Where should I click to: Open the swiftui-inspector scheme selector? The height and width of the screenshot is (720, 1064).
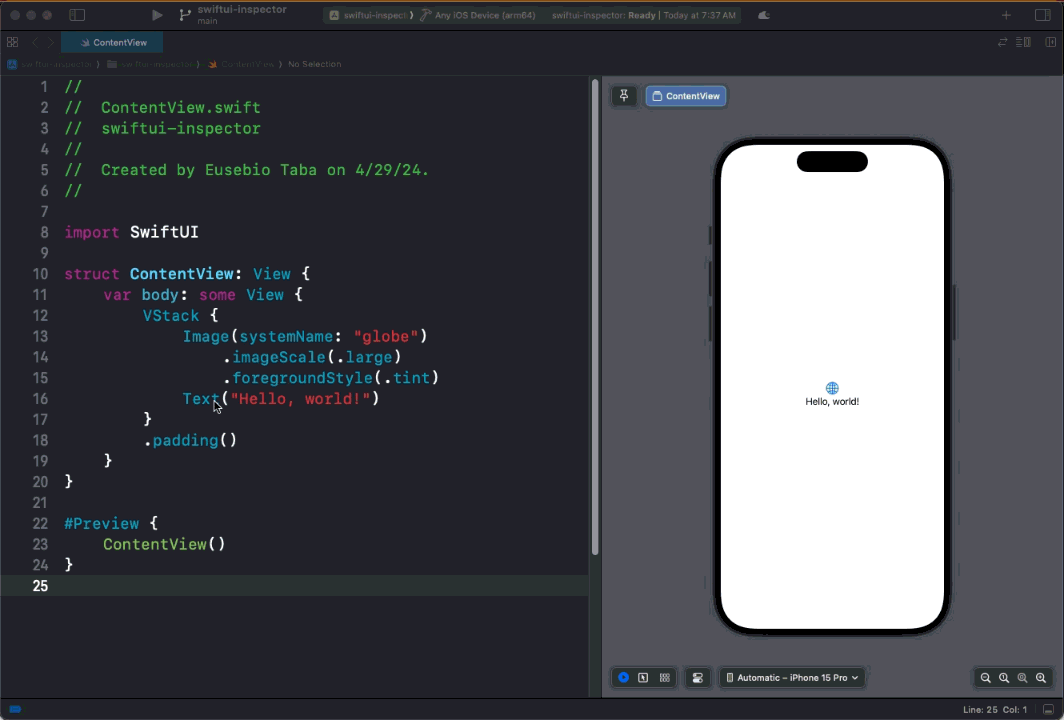pos(370,15)
